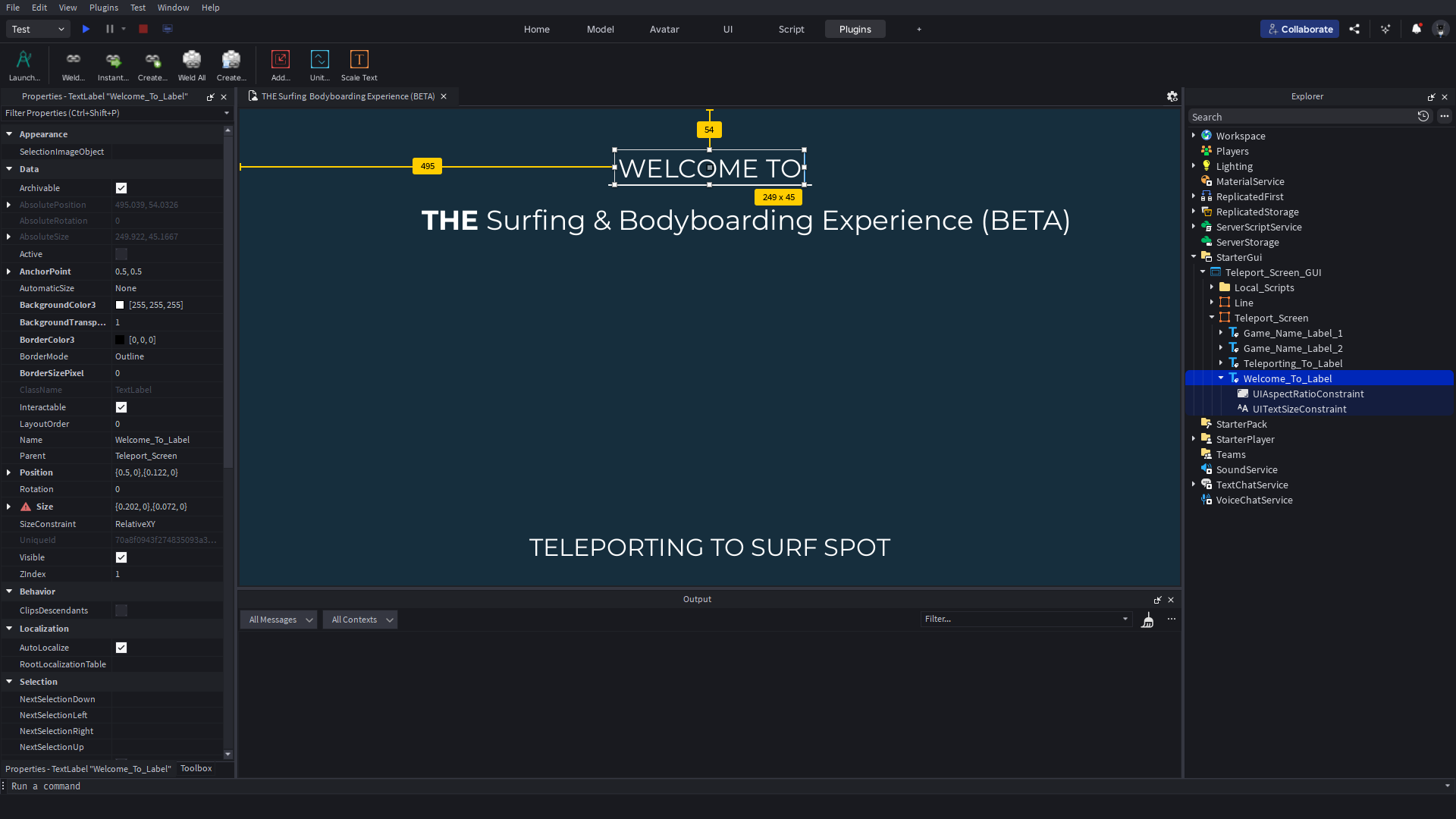Toggle the Interactable checkbox
1456x819 pixels.
tap(121, 407)
